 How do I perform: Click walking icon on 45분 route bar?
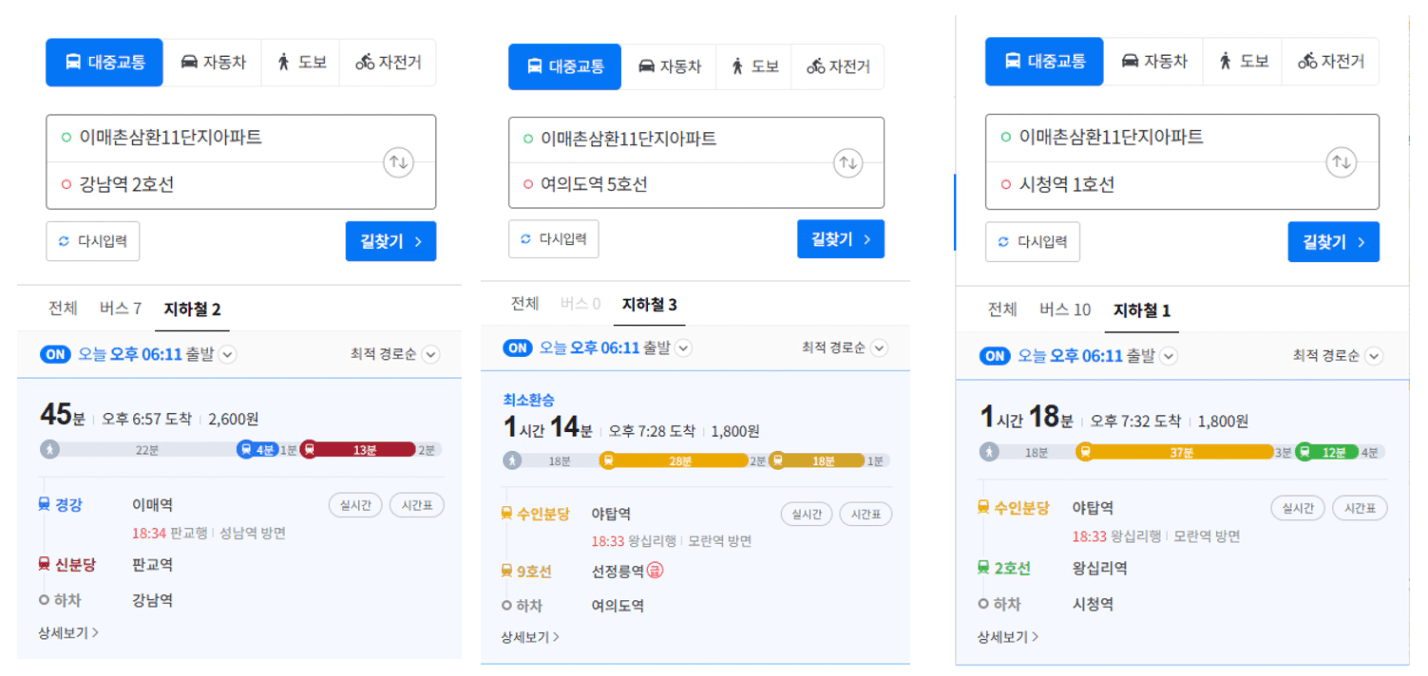tap(50, 450)
